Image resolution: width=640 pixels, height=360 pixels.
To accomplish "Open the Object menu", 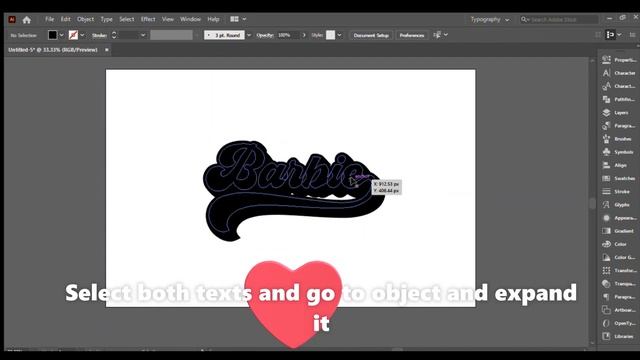I will pos(85,19).
